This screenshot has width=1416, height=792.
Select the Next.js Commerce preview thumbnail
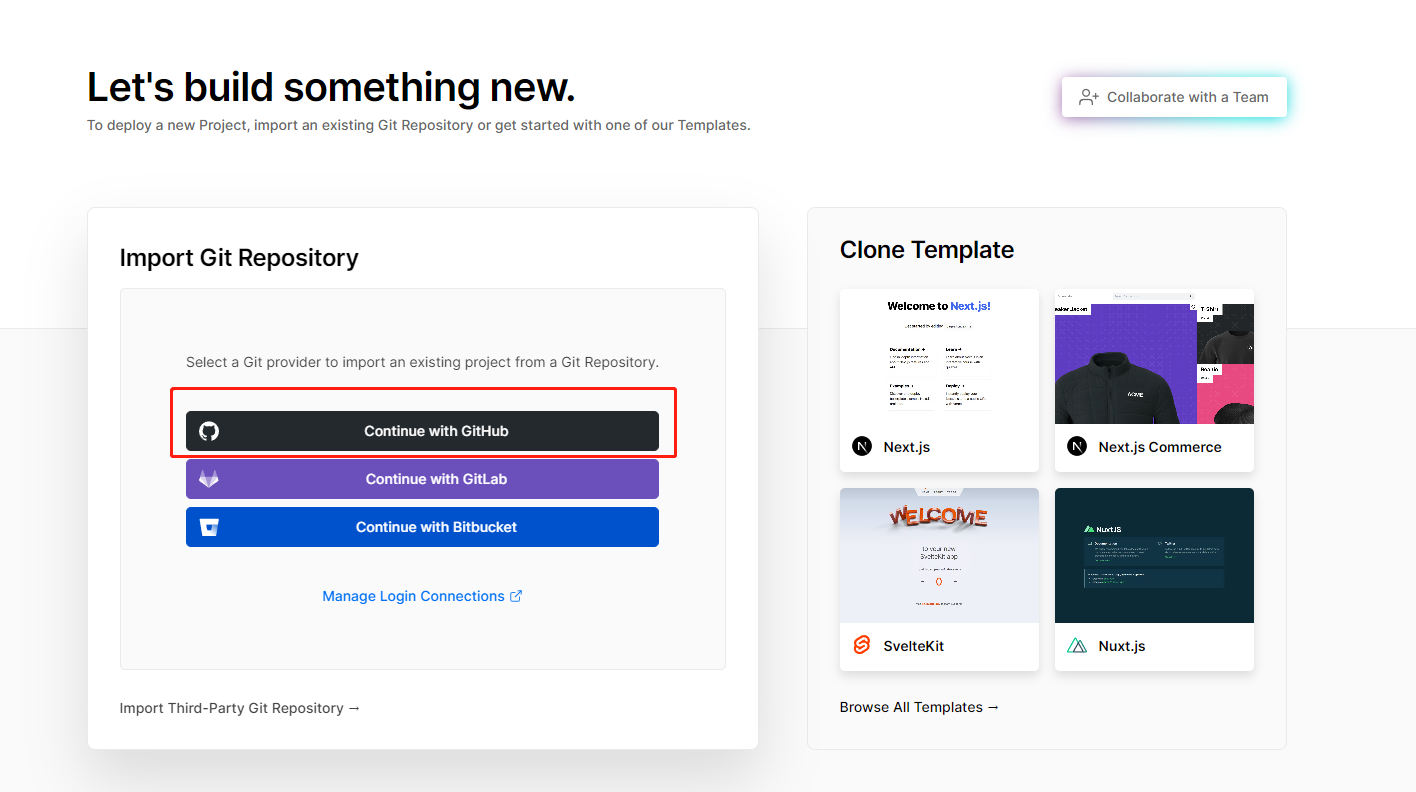1154,356
